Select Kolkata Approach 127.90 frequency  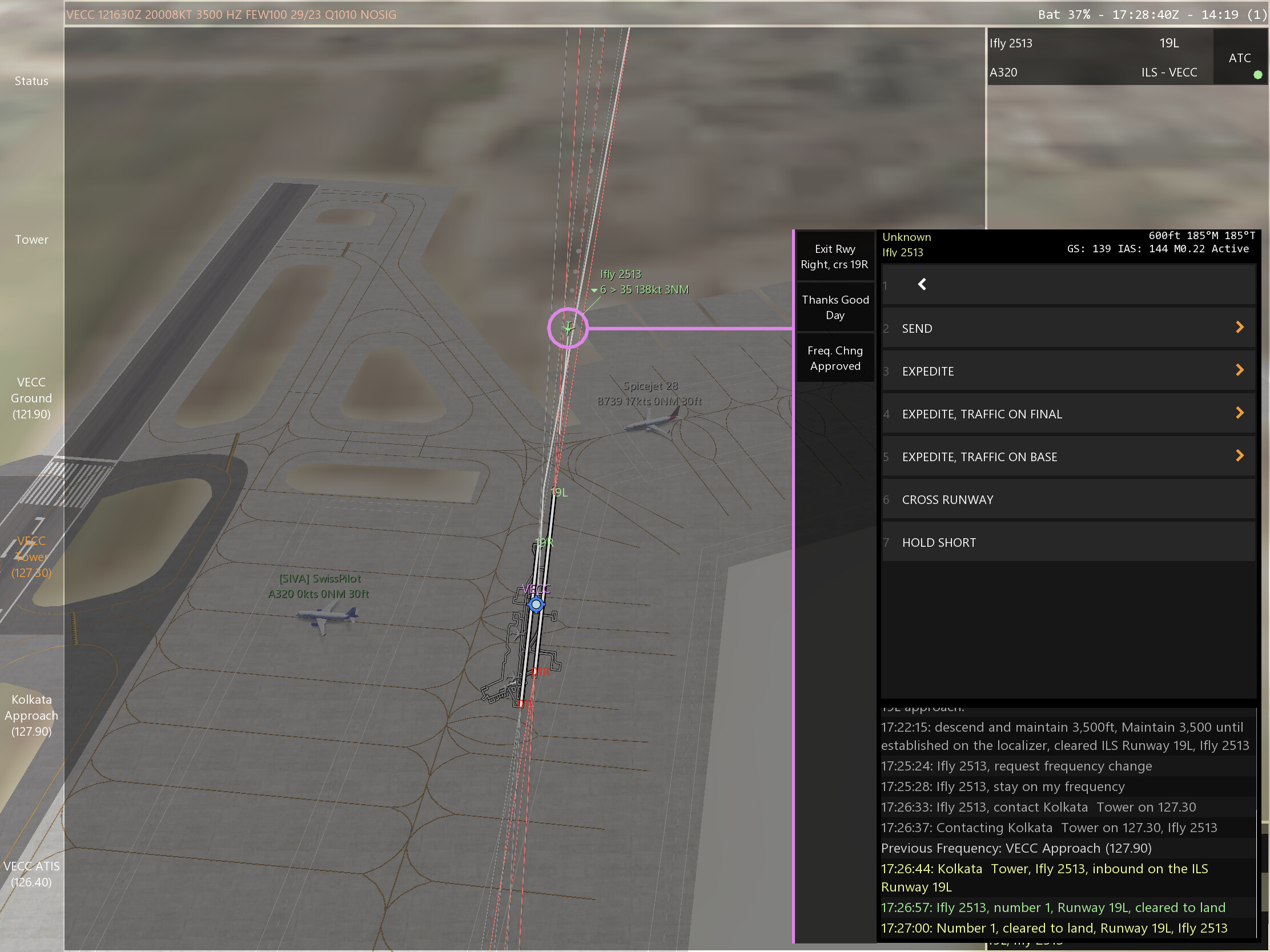pyautogui.click(x=31, y=715)
